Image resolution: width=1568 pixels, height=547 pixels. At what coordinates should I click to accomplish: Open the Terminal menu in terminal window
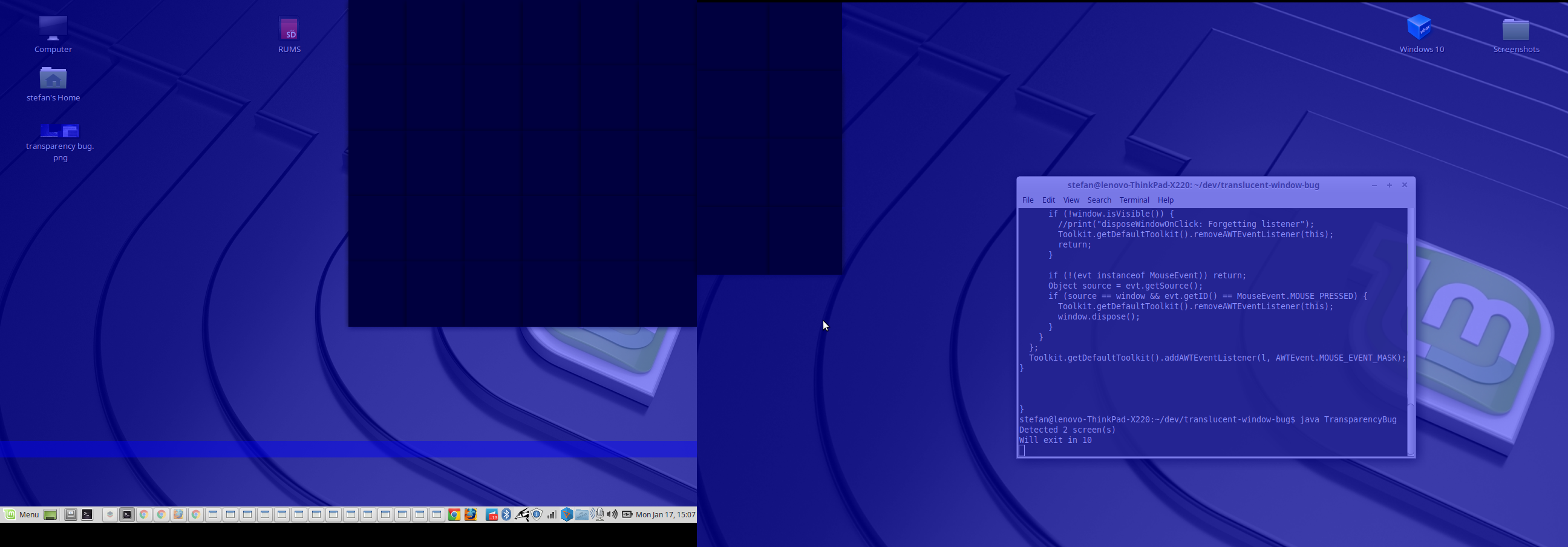(1134, 200)
